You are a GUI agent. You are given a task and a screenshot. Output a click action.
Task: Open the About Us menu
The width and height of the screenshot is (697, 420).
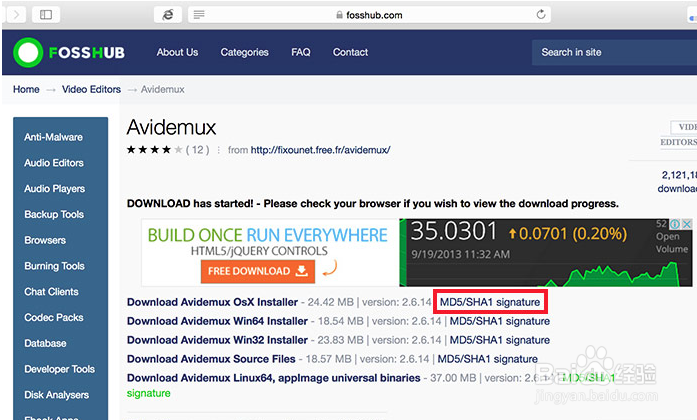pyautogui.click(x=177, y=52)
